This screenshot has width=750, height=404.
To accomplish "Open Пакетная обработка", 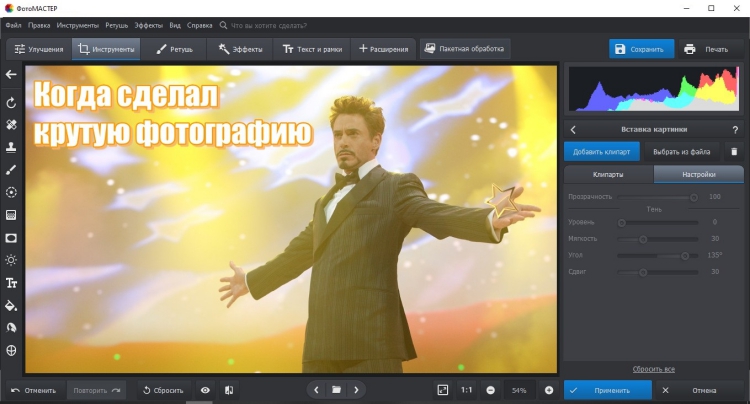I will [x=465, y=49].
